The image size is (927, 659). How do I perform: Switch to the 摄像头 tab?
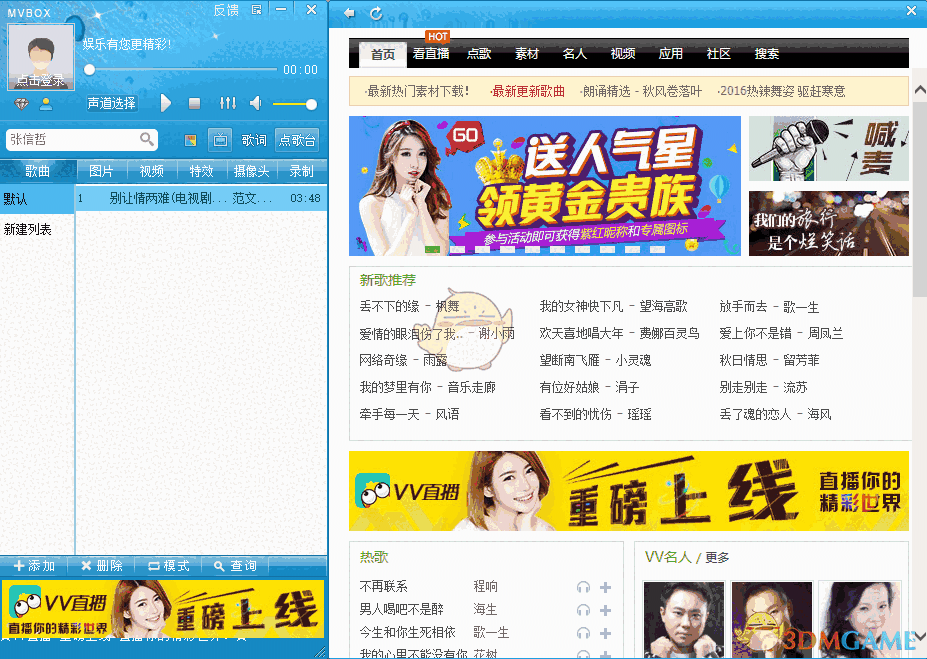click(x=251, y=171)
